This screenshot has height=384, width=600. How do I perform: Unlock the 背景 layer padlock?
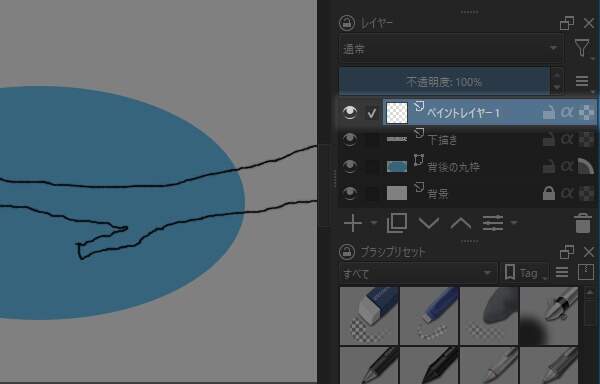point(549,193)
